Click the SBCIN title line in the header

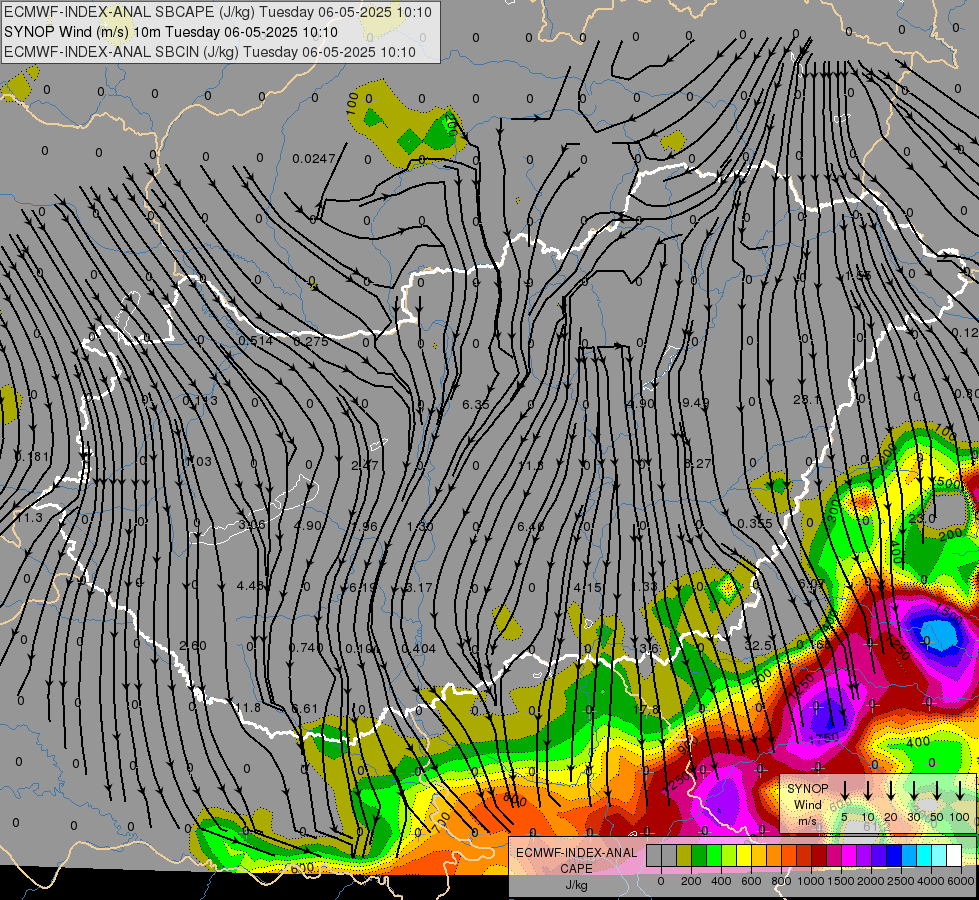210,52
